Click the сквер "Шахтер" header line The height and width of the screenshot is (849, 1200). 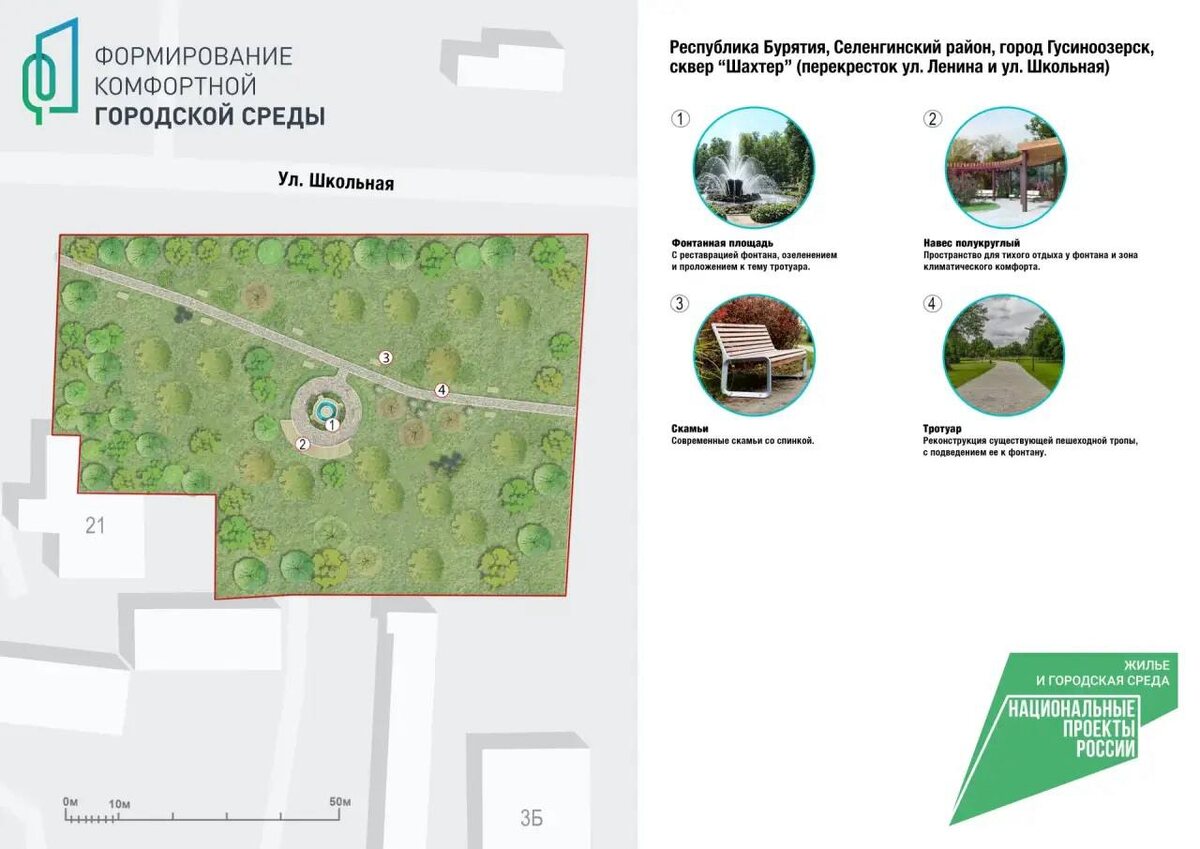(889, 68)
